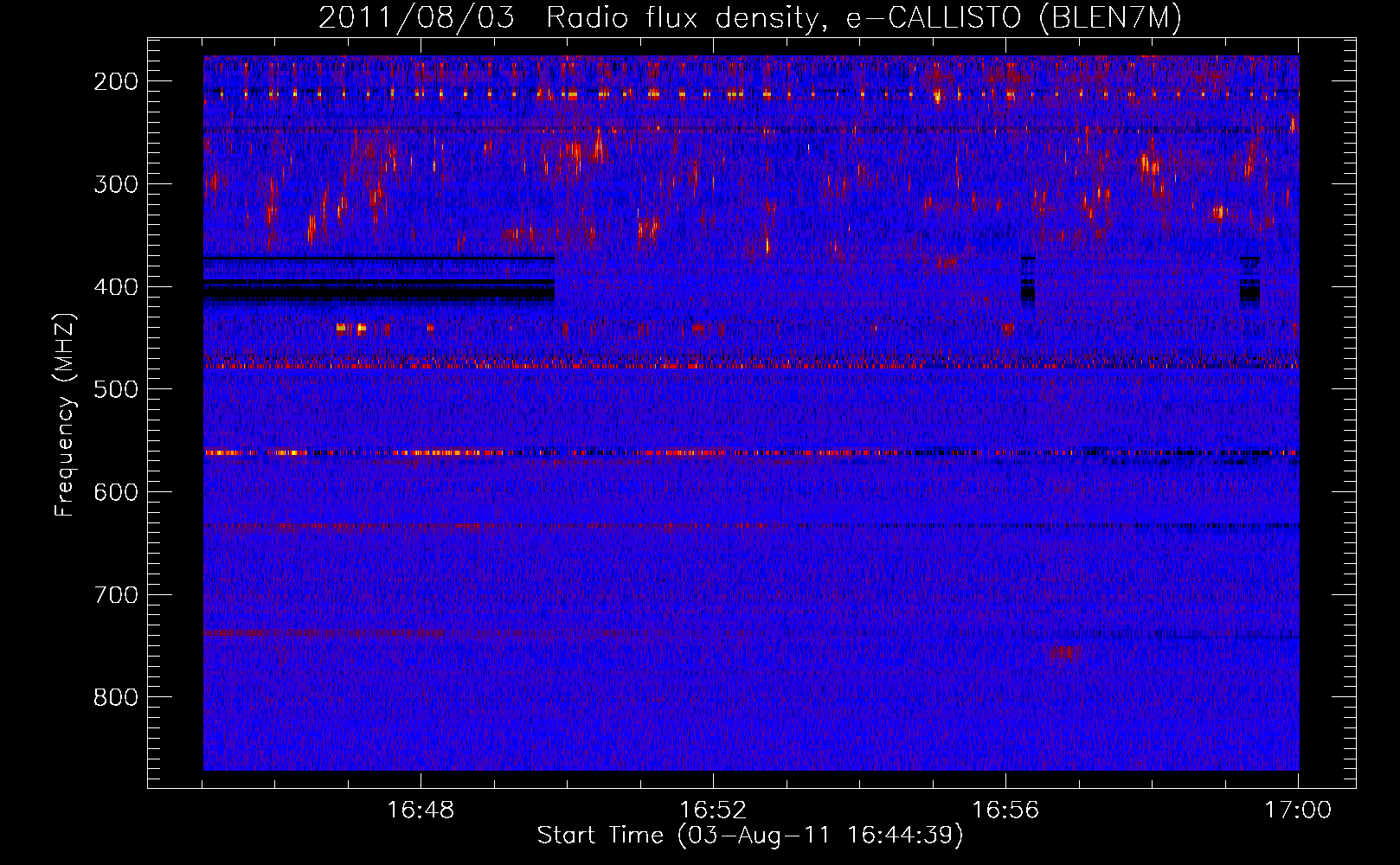Click the 16:48 time tick label

(421, 811)
